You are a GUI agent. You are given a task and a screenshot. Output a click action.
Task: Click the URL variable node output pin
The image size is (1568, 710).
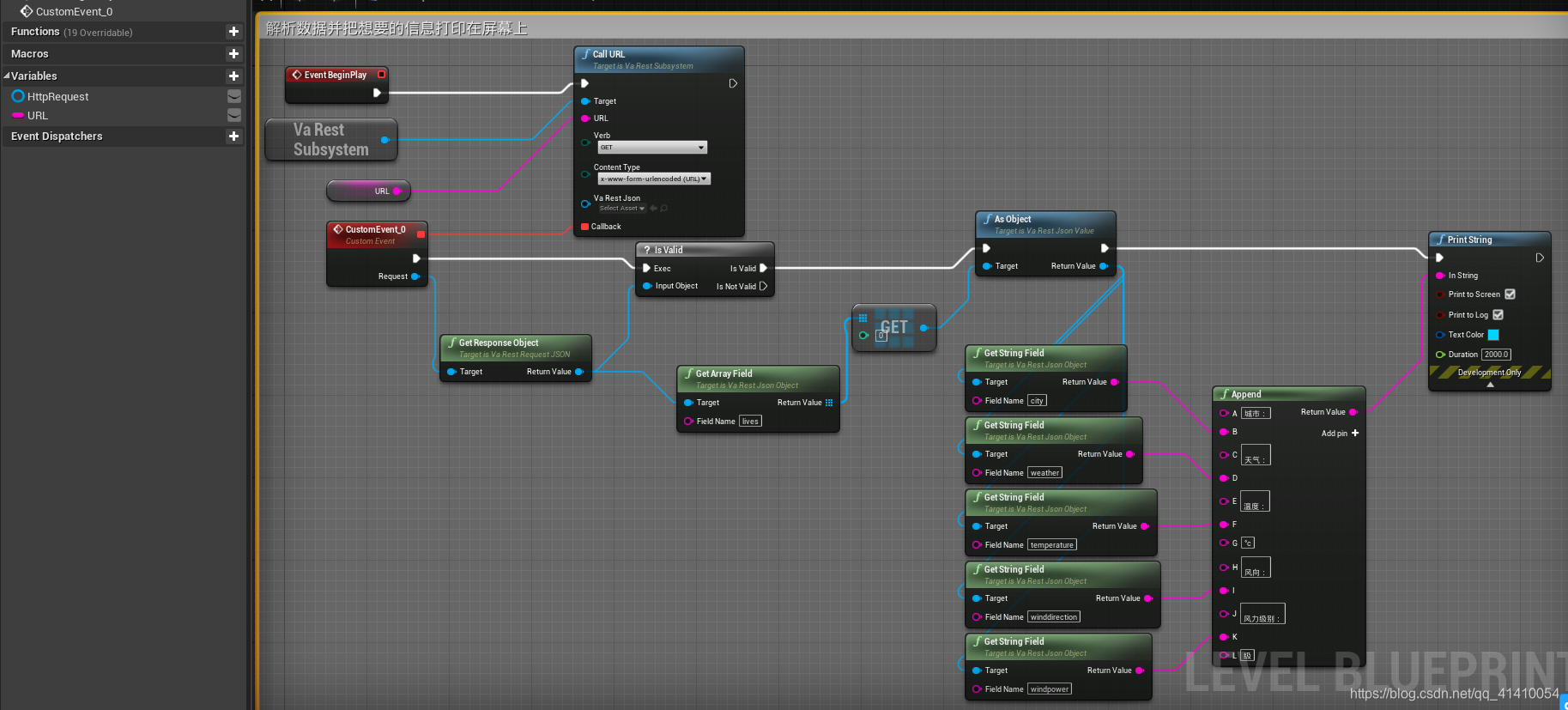pyautogui.click(x=397, y=191)
